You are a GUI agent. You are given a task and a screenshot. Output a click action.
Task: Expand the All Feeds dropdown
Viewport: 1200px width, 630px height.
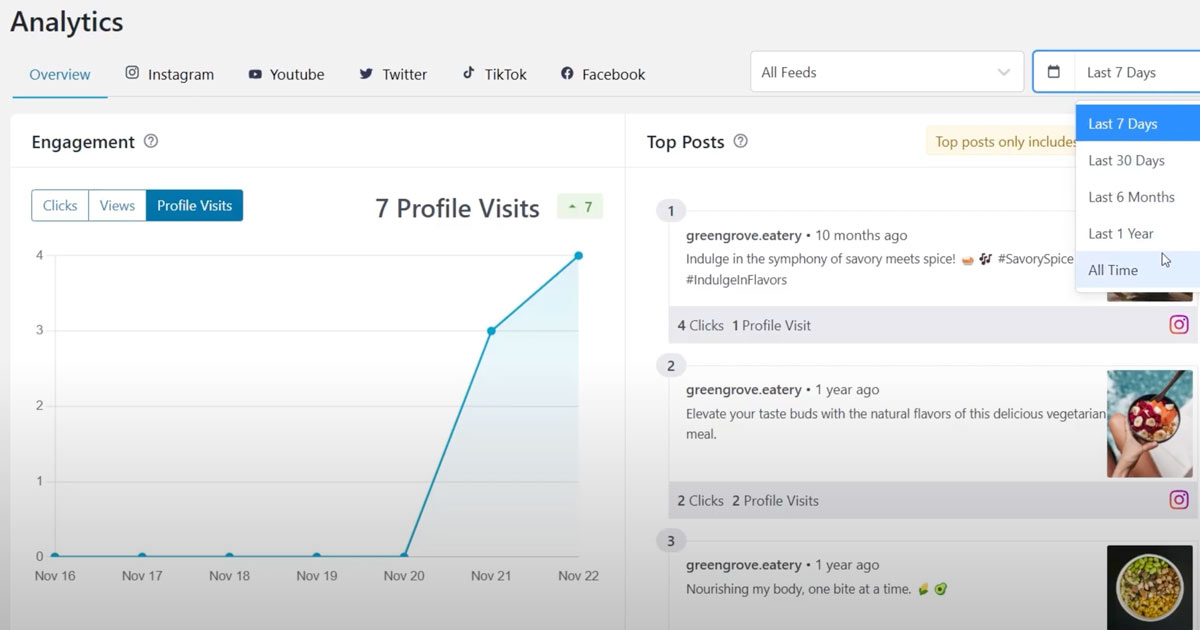point(886,72)
